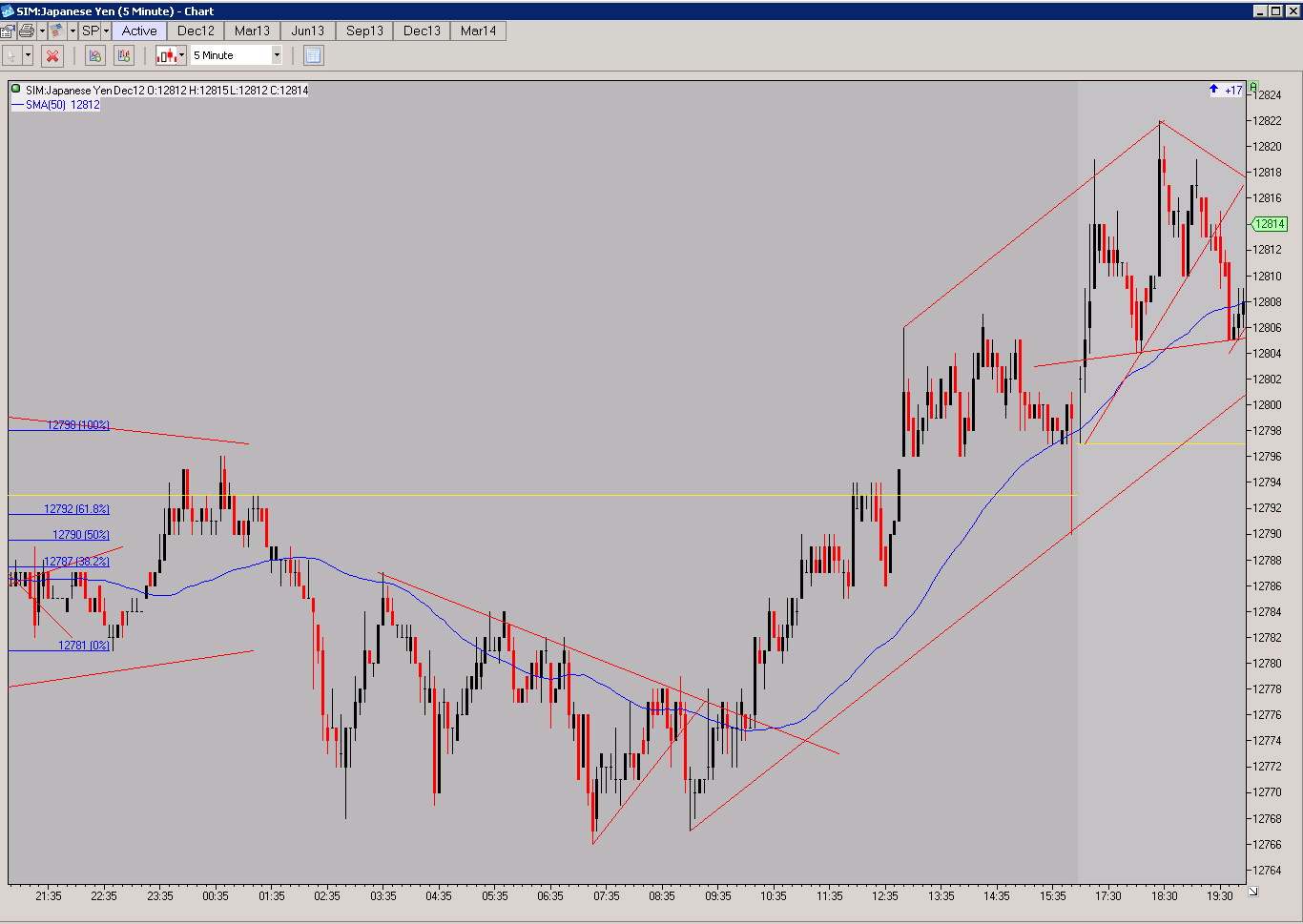Click the 12814 current price marker
Image resolution: width=1303 pixels, height=924 pixels.
(1270, 224)
